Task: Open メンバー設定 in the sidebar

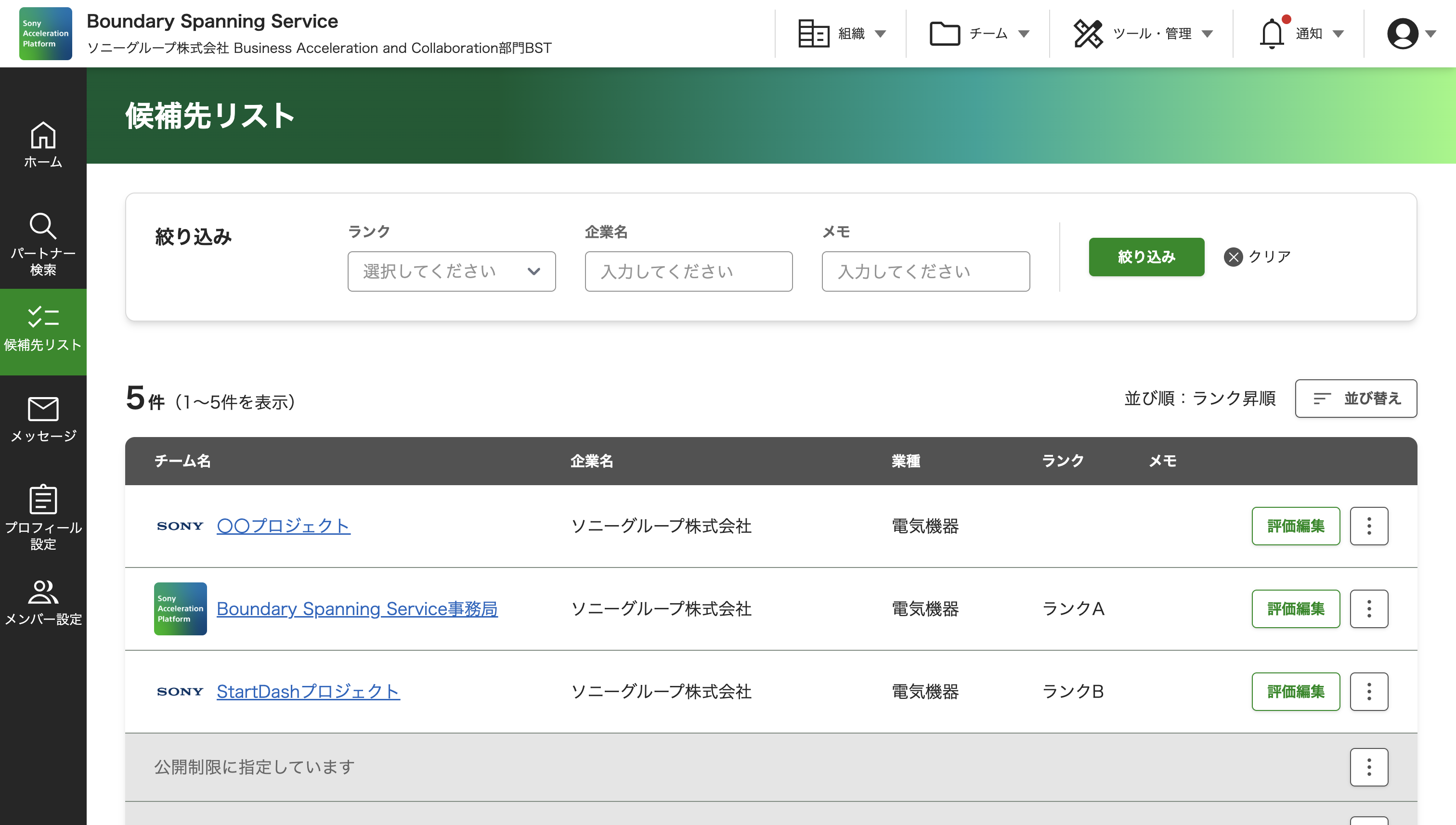Action: [x=43, y=602]
